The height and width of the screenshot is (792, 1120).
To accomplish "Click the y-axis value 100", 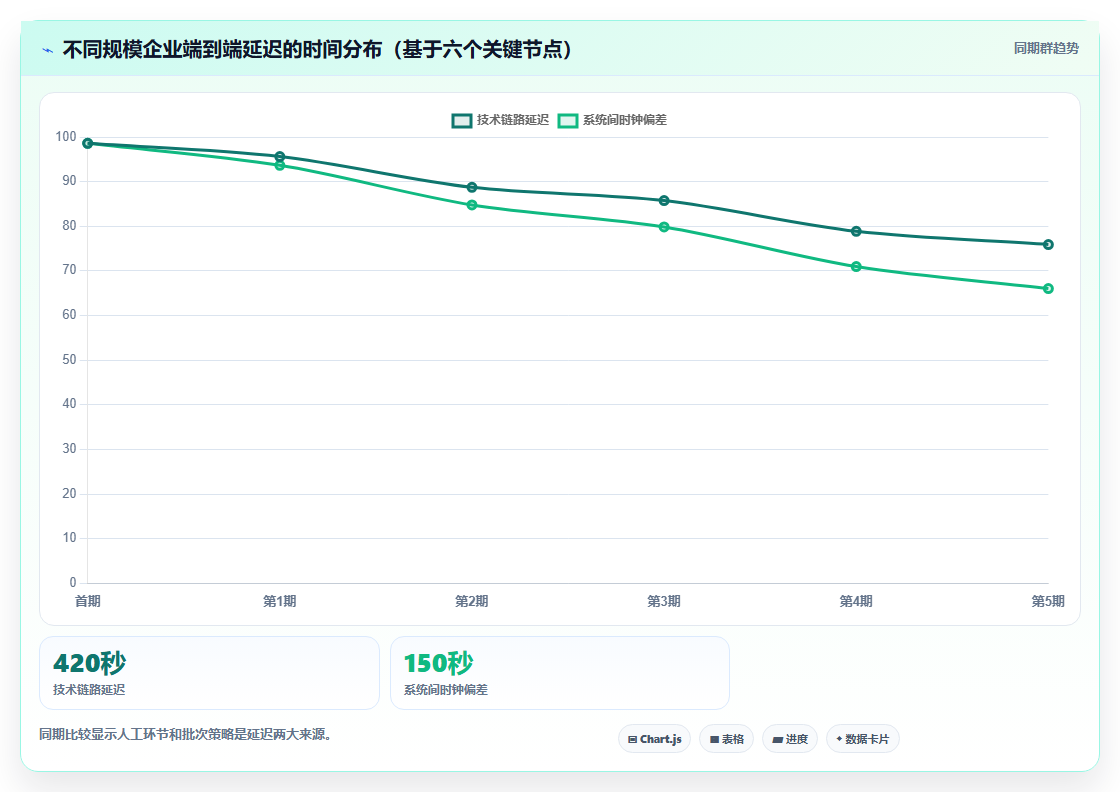I will 66,136.
